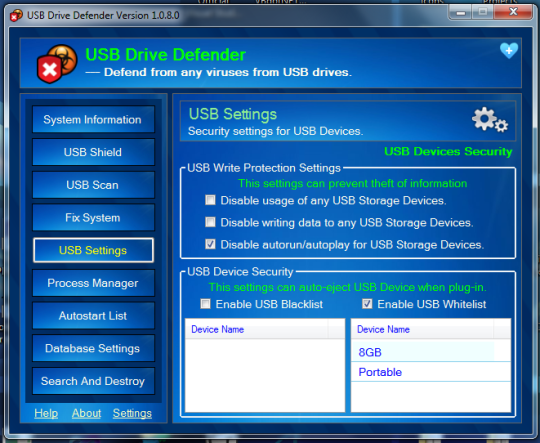Open Search And Destroy
The image size is (540, 443).
[93, 381]
